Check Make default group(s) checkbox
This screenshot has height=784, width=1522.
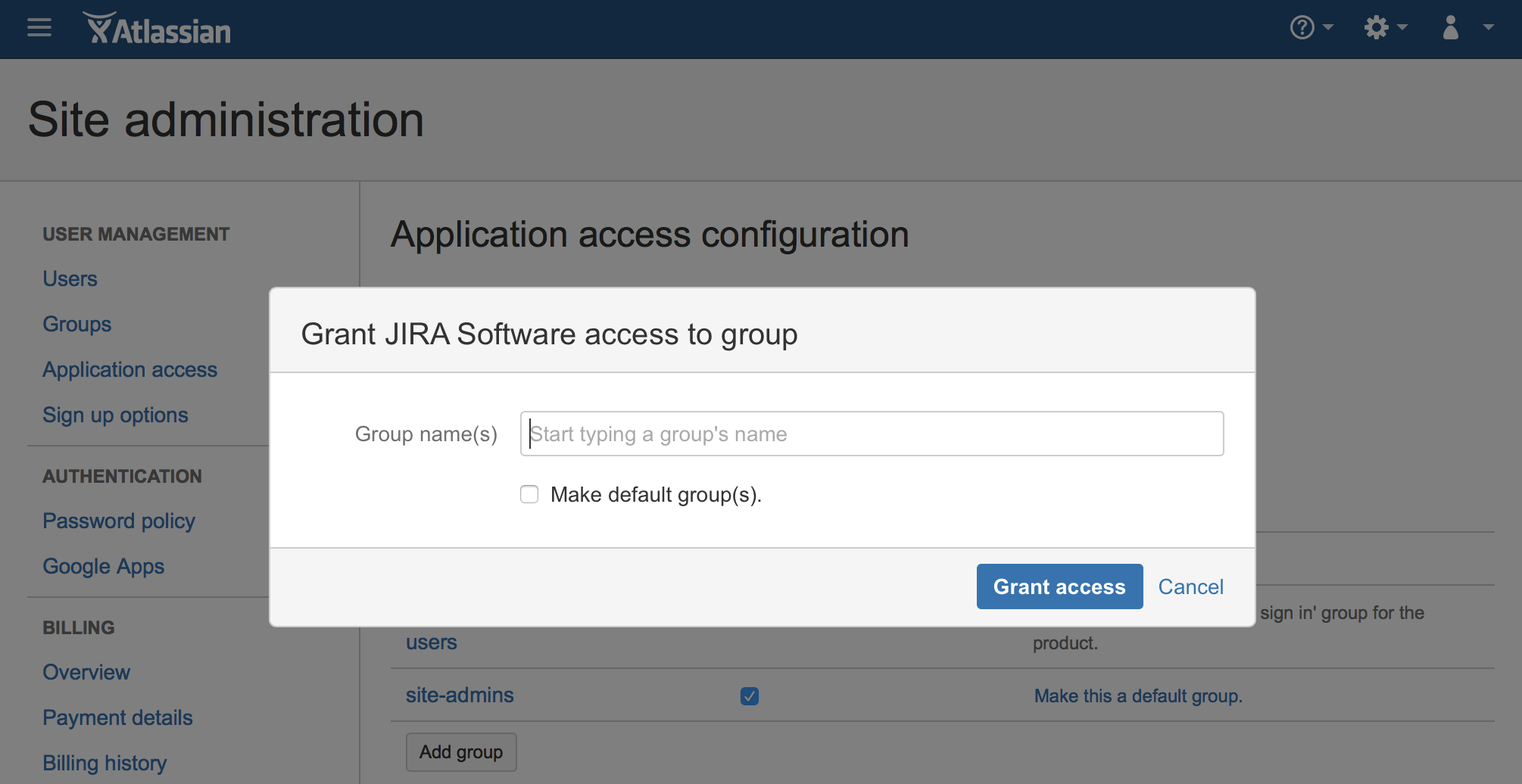[529, 495]
